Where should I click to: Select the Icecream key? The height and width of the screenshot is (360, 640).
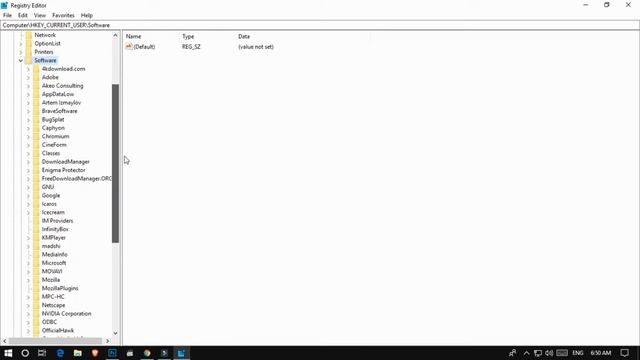(x=53, y=212)
